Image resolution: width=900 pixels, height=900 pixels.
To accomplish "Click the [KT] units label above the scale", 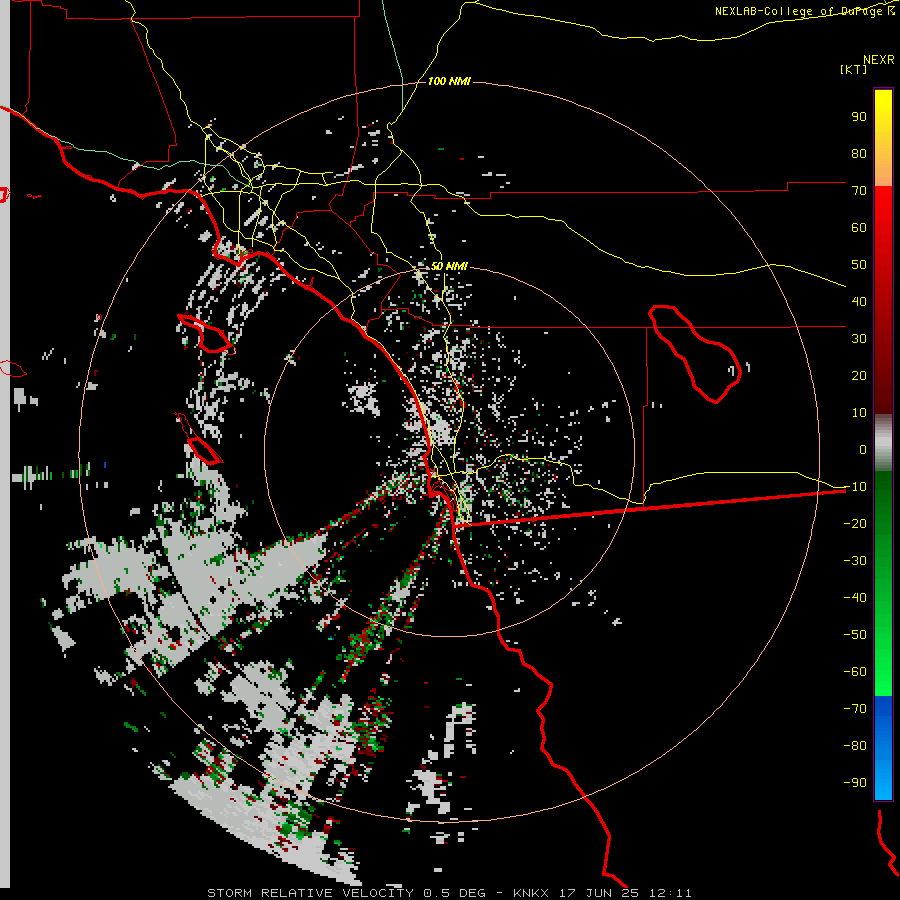I will [853, 69].
